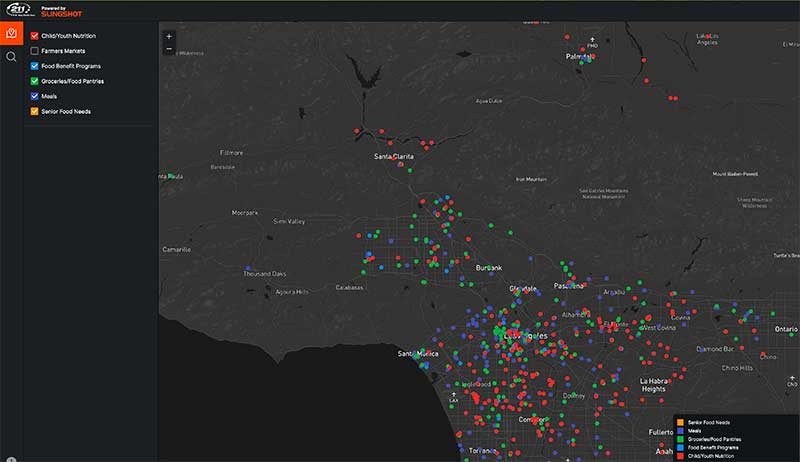Click the Chino Hills map label
This screenshot has height=462, width=800.
[x=737, y=368]
